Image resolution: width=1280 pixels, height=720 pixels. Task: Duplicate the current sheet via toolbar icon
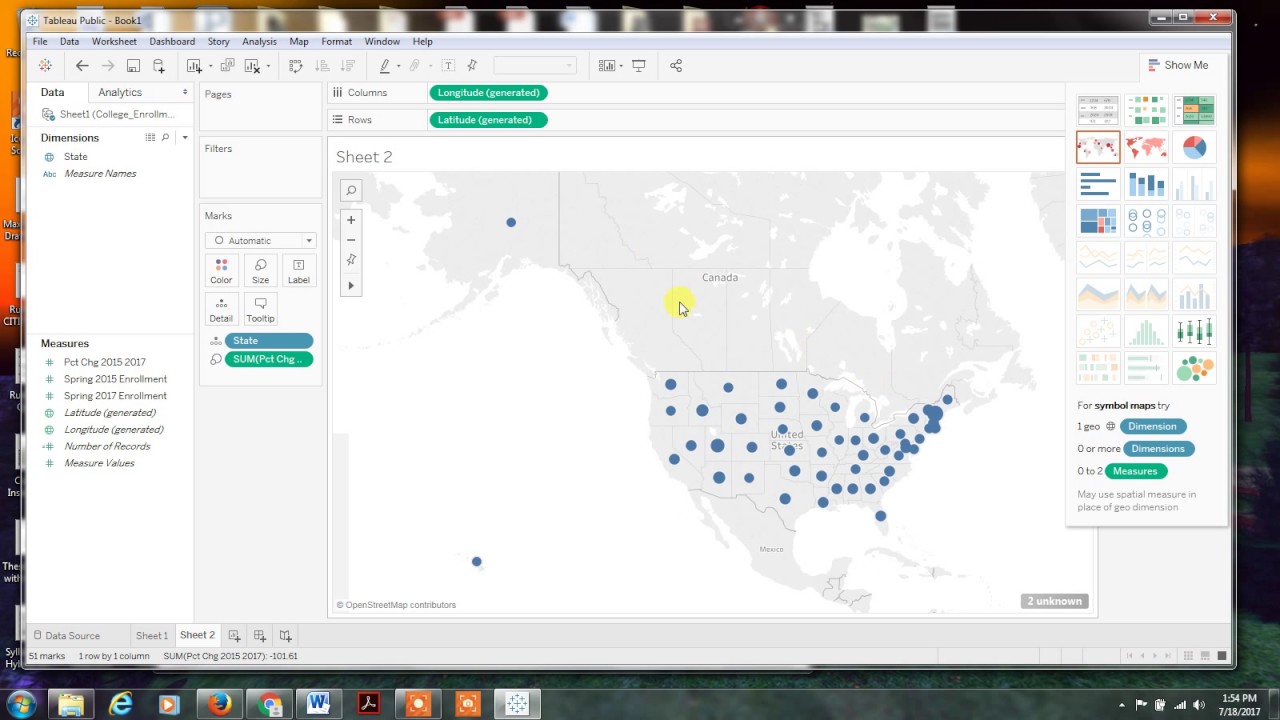[227, 66]
